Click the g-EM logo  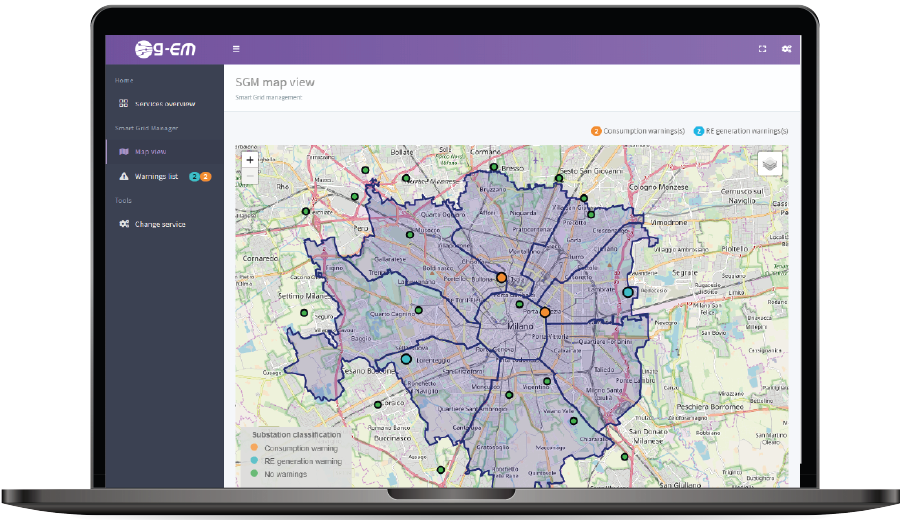click(164, 49)
